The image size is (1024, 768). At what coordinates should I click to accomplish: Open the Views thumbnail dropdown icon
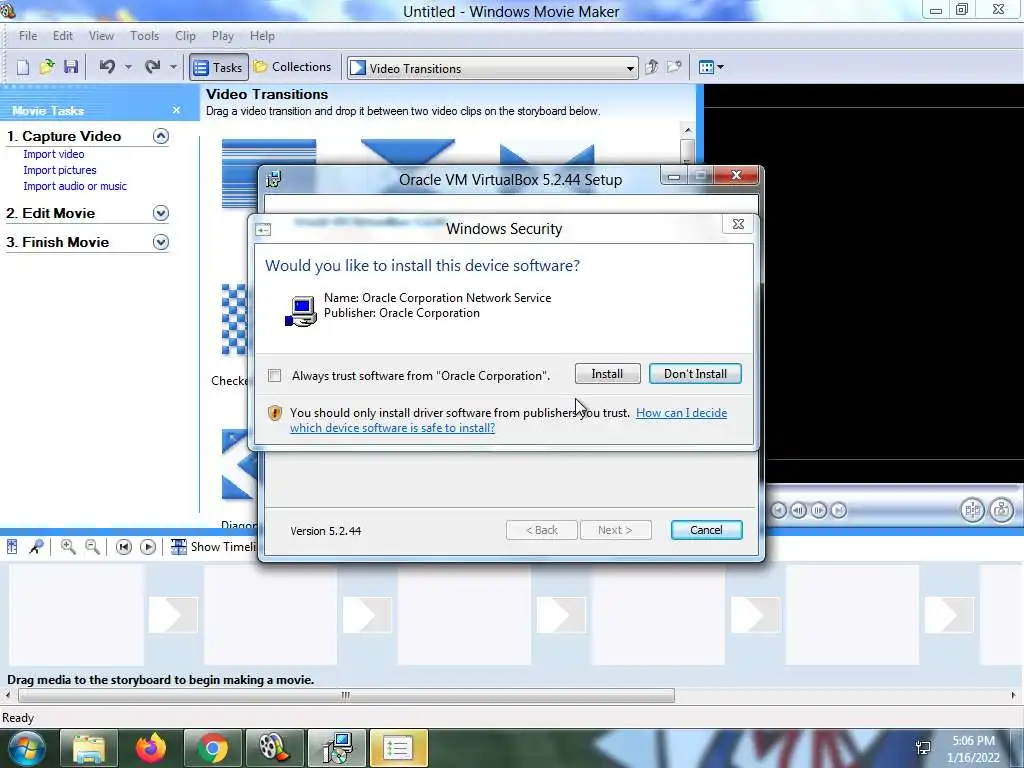click(x=711, y=67)
